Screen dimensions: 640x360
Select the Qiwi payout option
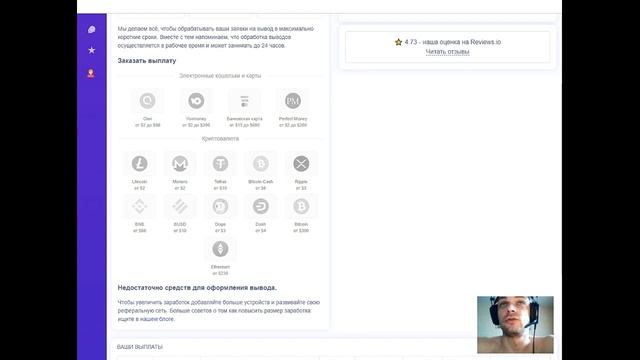[147, 101]
